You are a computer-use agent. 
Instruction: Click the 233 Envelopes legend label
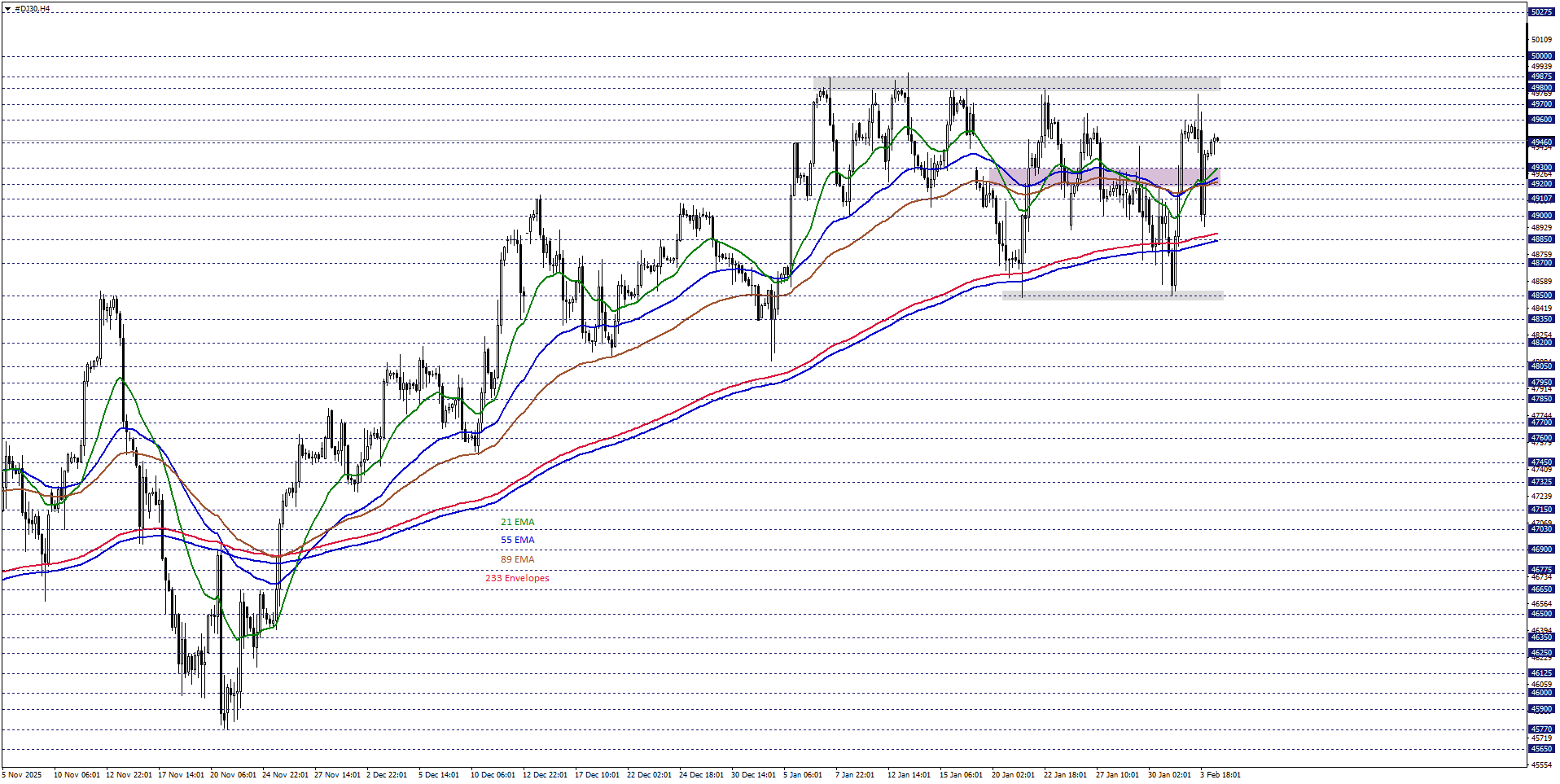[x=517, y=578]
